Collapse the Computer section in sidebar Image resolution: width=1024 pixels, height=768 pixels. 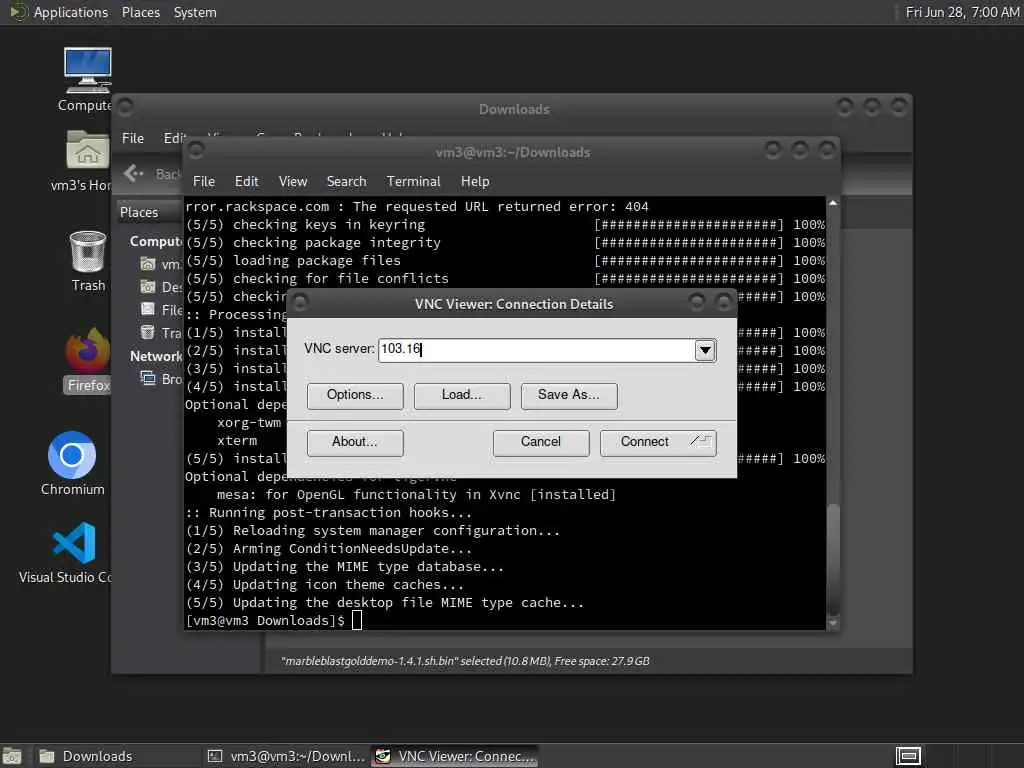156,241
